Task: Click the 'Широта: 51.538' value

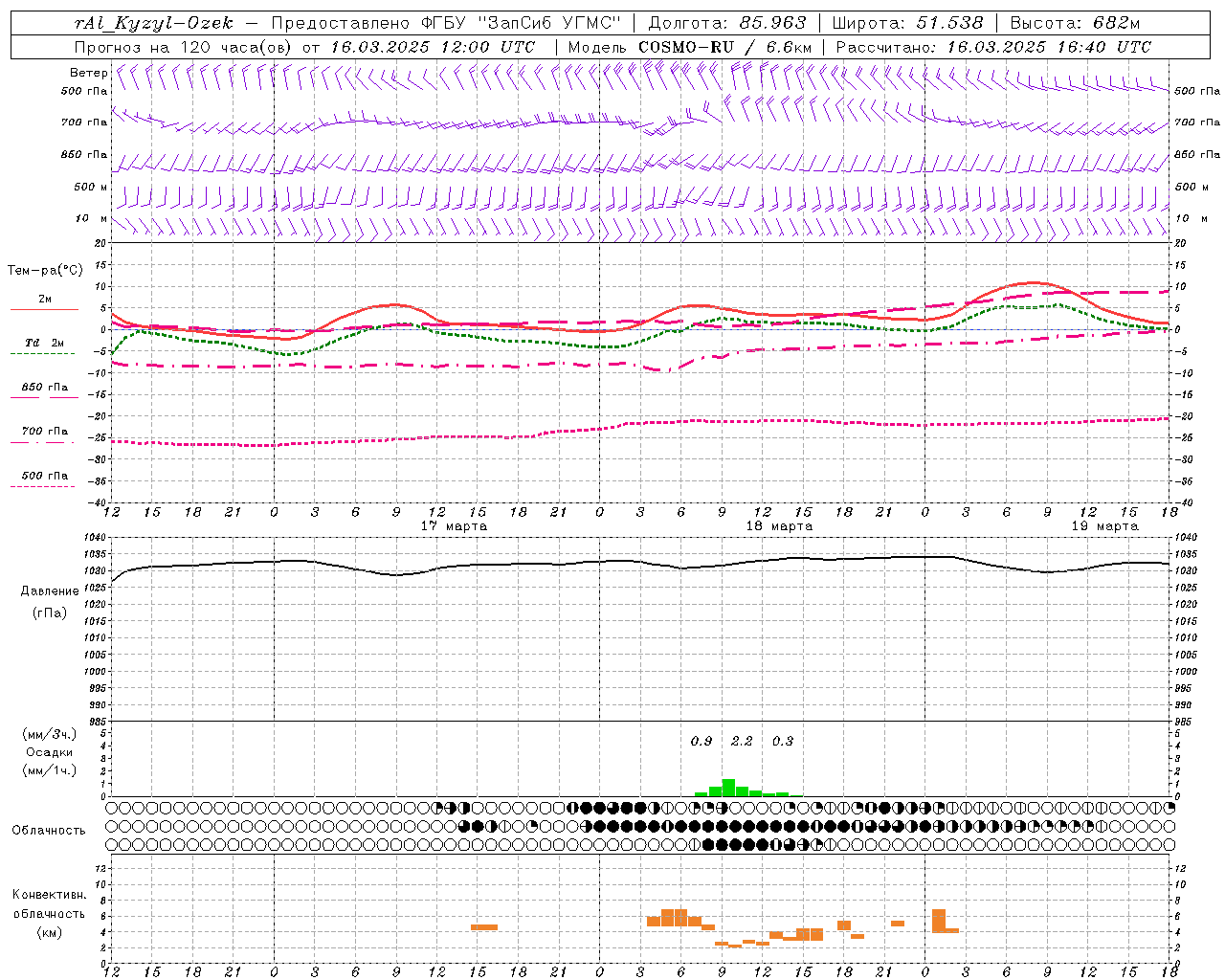Action: click(907, 23)
